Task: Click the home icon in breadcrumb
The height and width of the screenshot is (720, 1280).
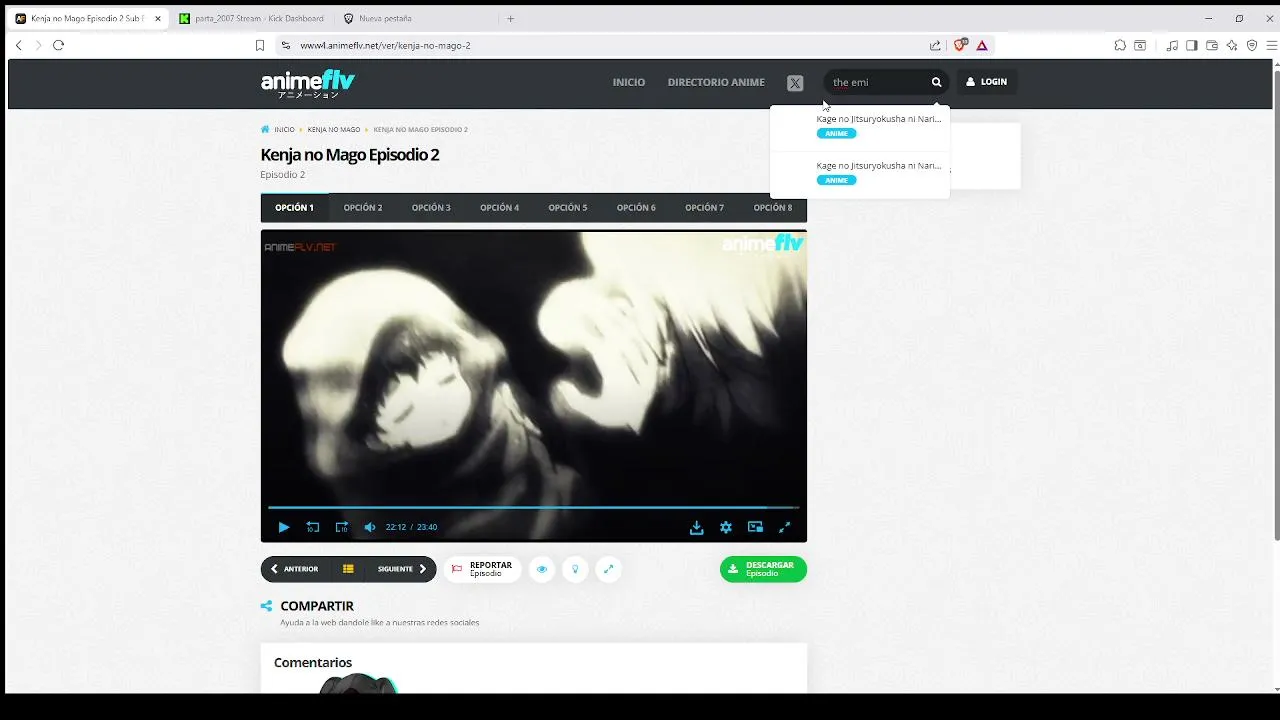Action: pos(265,129)
